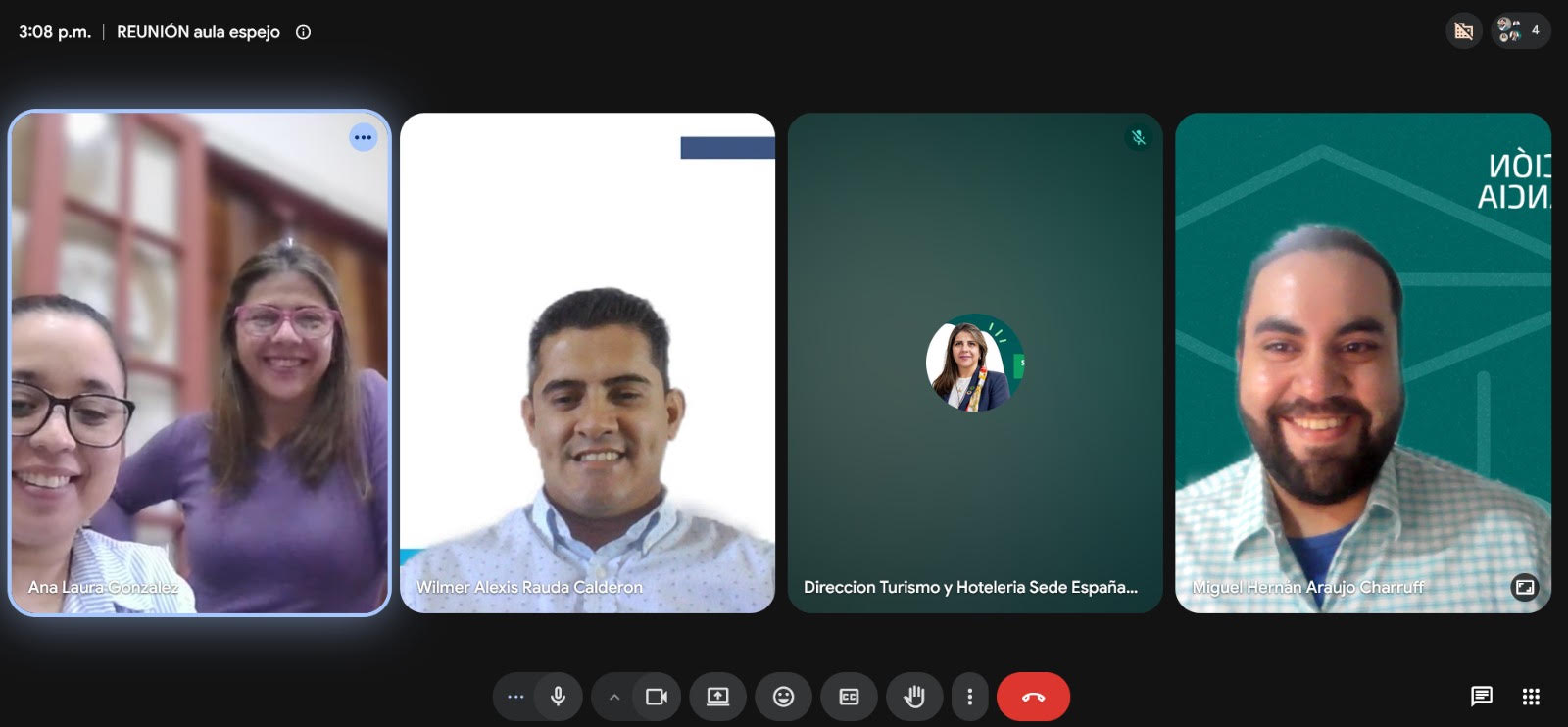The height and width of the screenshot is (727, 1568).
Task: Select Wilmer Alexis Rauda Calderon video tile
Action: pos(588,363)
